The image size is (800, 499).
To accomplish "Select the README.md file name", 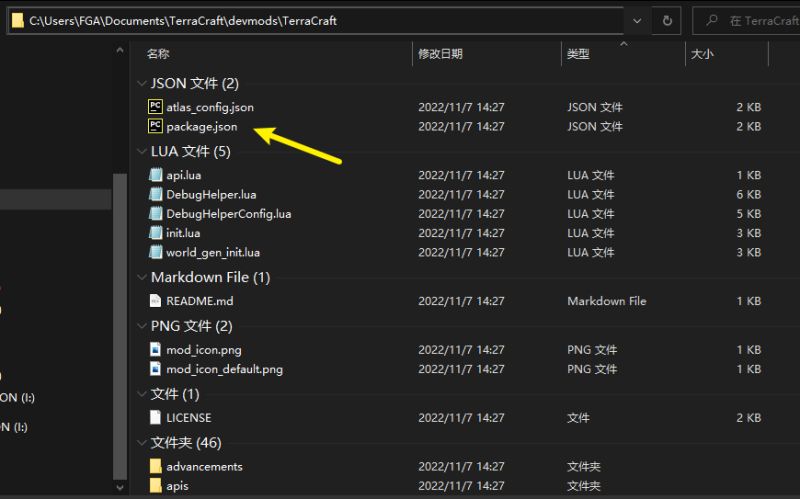I will tap(200, 301).
